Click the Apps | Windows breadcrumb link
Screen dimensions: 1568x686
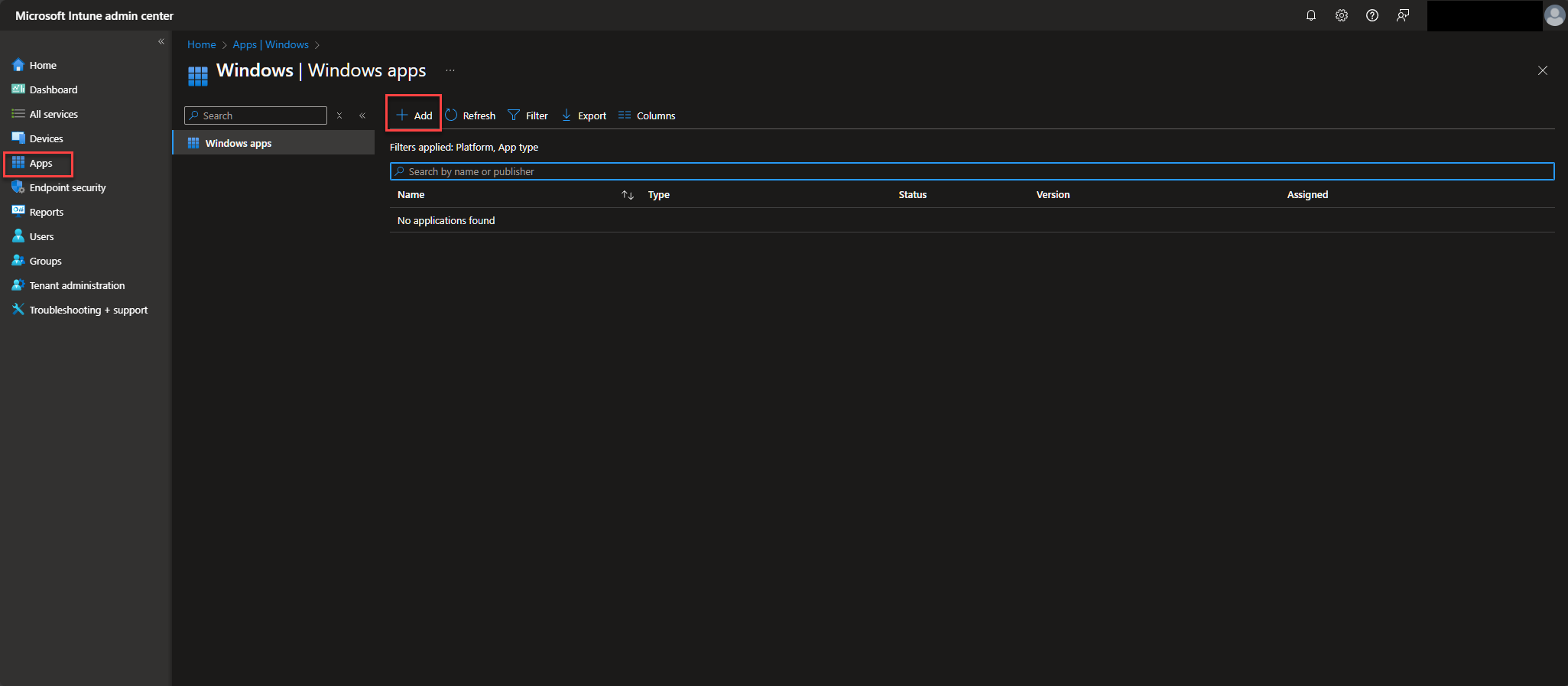point(271,44)
